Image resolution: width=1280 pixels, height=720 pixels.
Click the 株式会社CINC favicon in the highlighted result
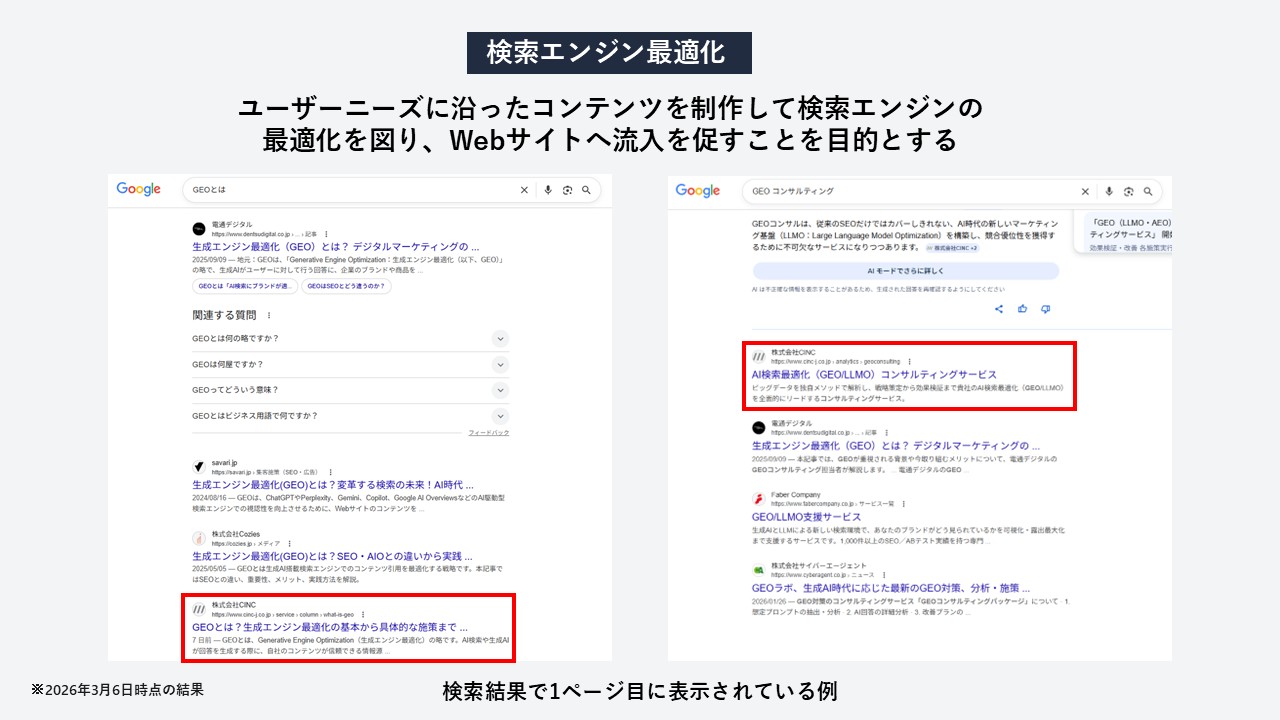tap(758, 356)
